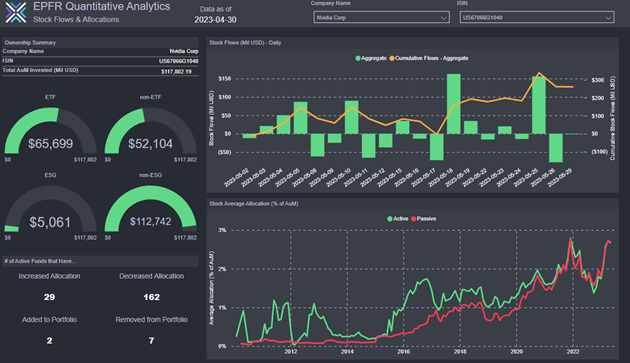Screen dimensions: 630x363
Task: Select the ESG gauge value $5,061
Action: [x=50, y=222]
